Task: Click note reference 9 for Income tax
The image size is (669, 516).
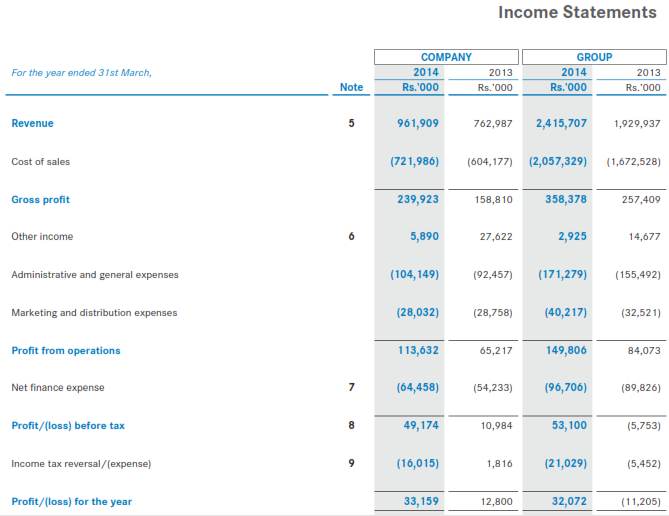Action: 351,464
